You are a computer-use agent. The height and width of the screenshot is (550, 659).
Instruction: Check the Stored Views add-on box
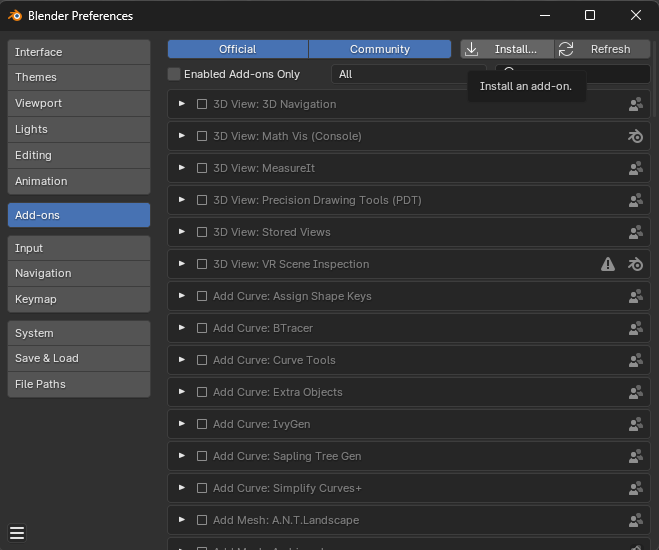[x=202, y=232]
